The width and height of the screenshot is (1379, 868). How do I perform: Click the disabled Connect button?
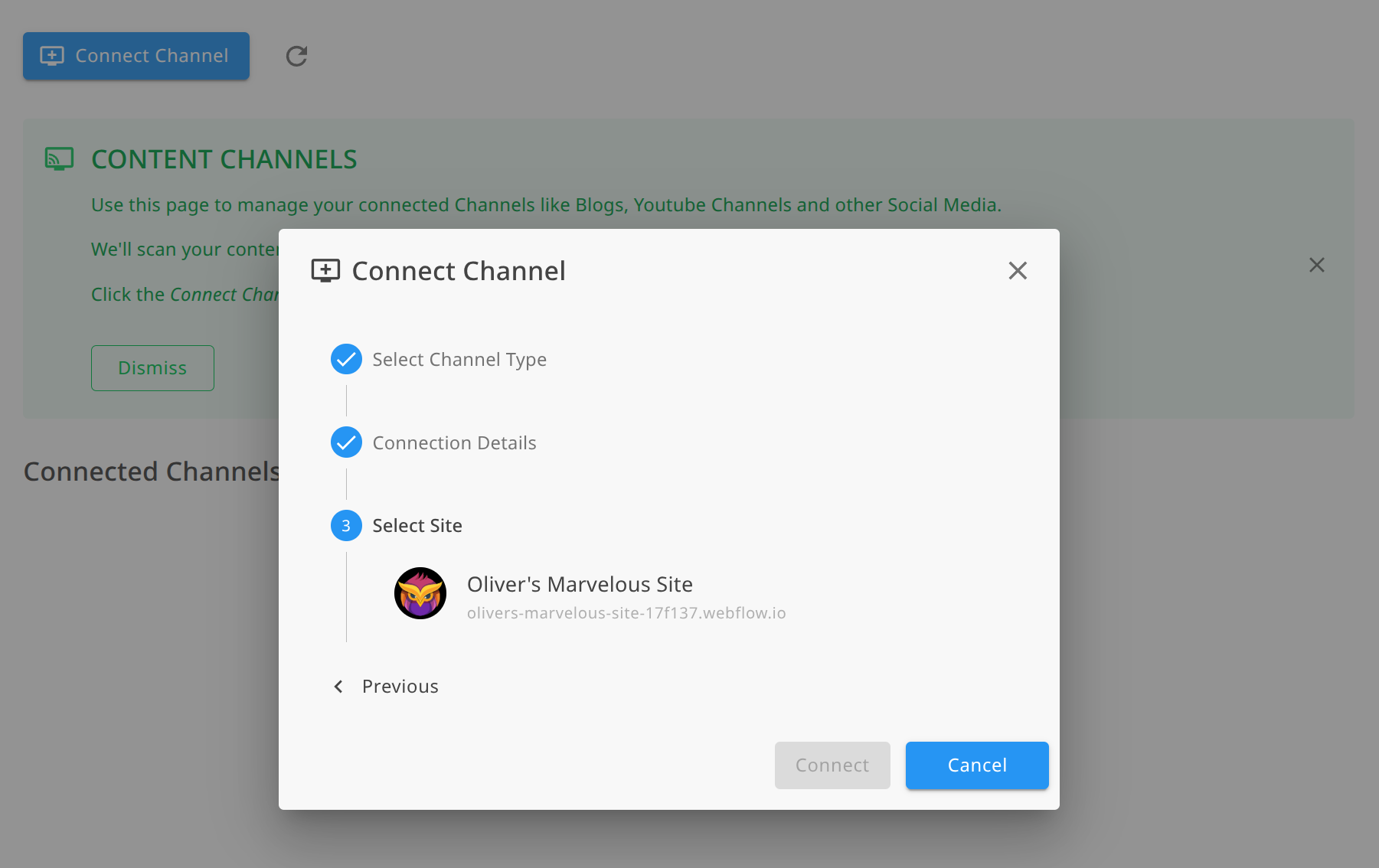(832, 765)
